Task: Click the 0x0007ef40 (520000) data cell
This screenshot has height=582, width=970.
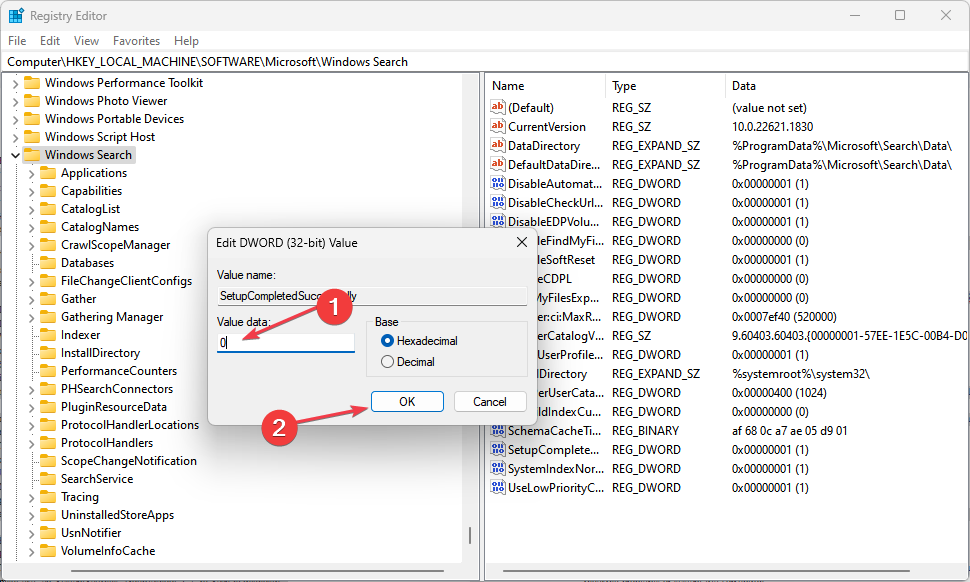Action: click(x=784, y=317)
